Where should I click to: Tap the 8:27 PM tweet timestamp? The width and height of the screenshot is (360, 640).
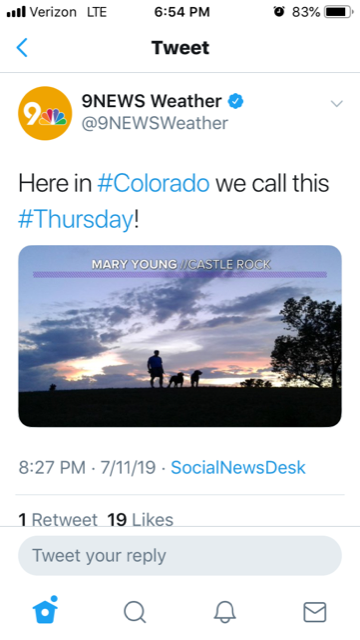point(52,467)
